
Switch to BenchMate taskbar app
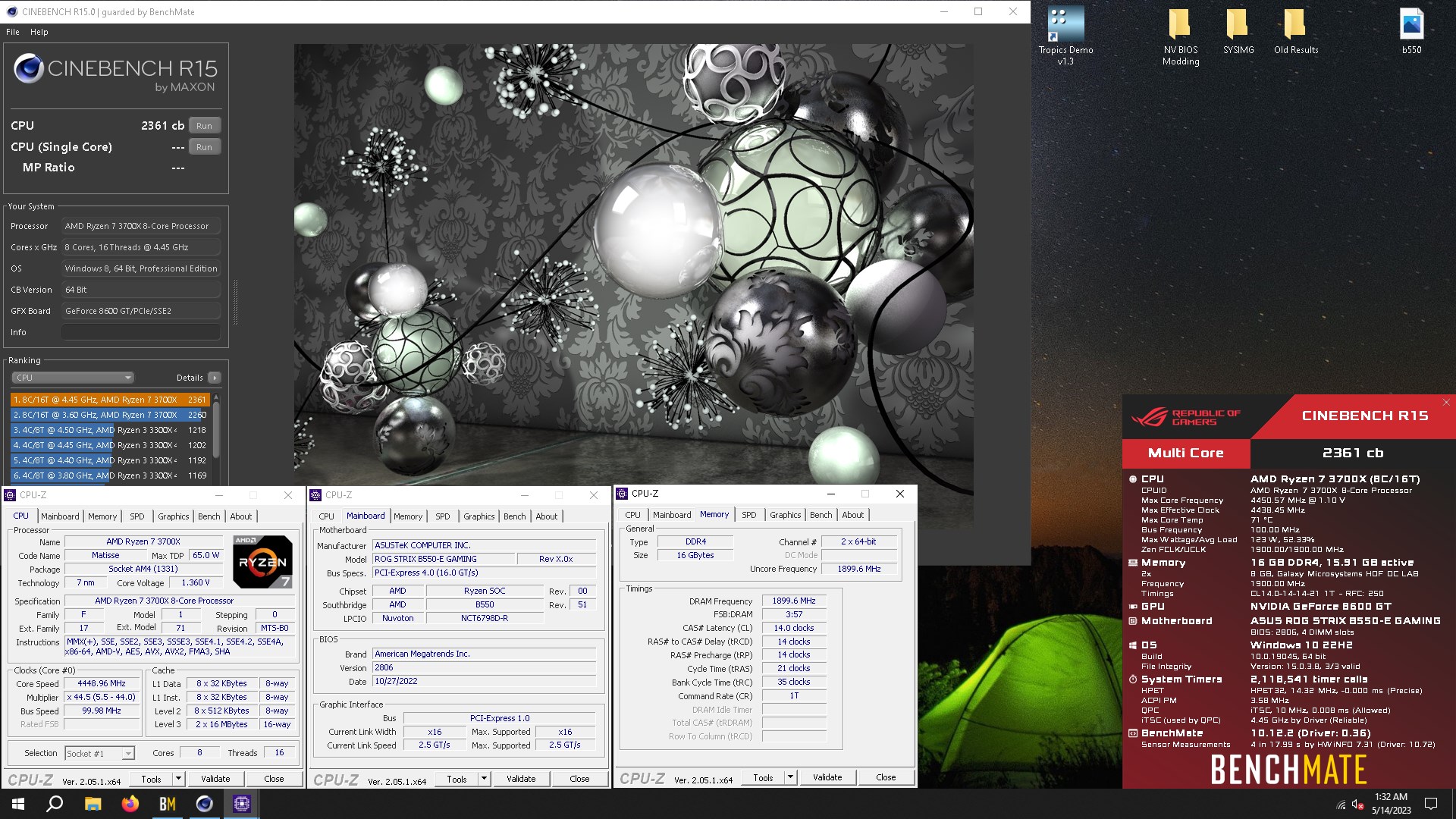click(168, 804)
